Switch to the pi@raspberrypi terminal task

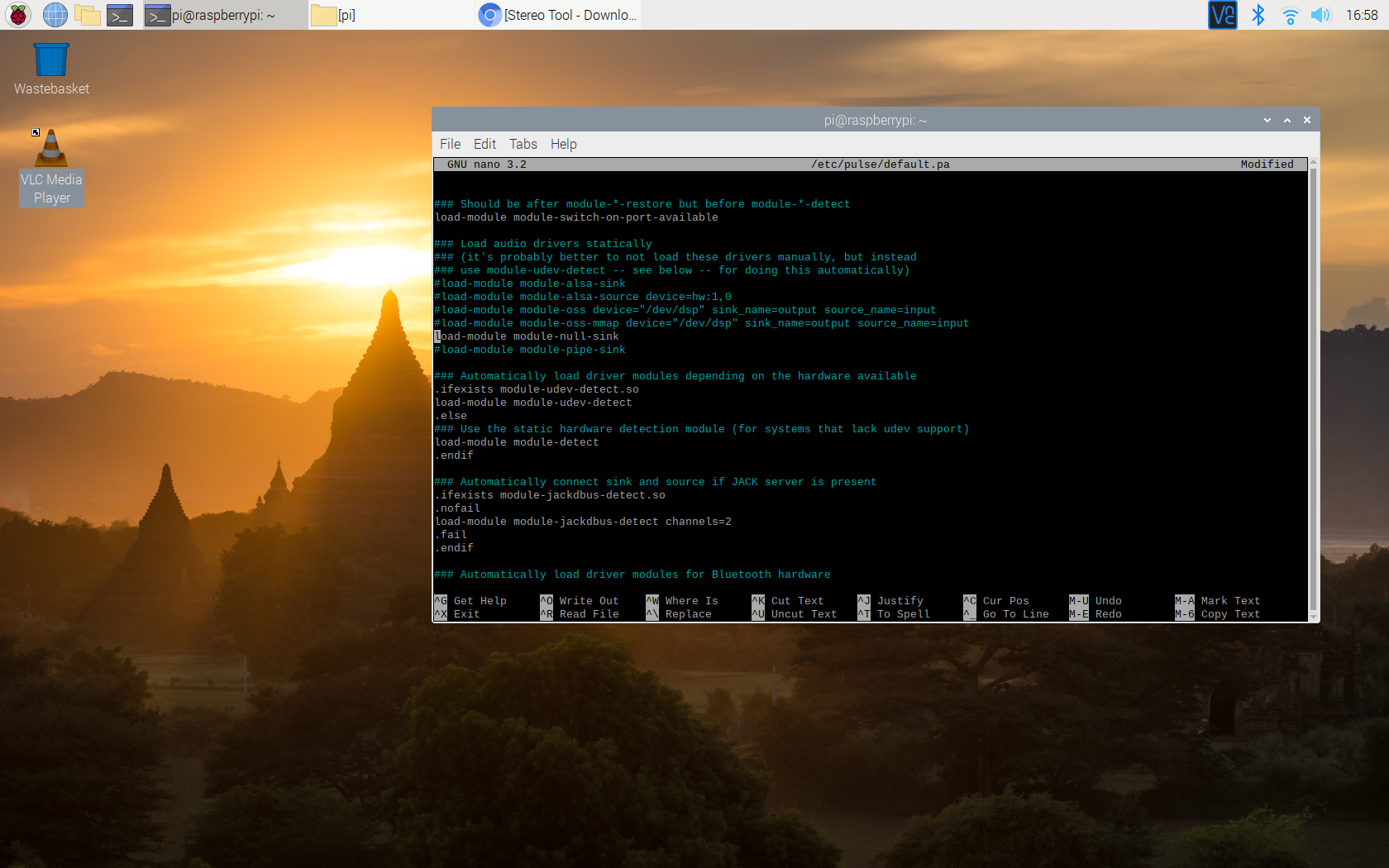[224, 15]
